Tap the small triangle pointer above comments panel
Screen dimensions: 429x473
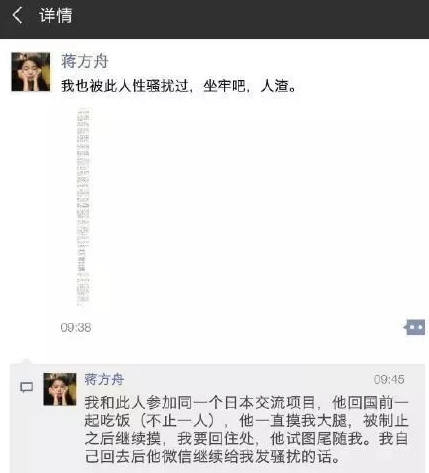(26, 361)
